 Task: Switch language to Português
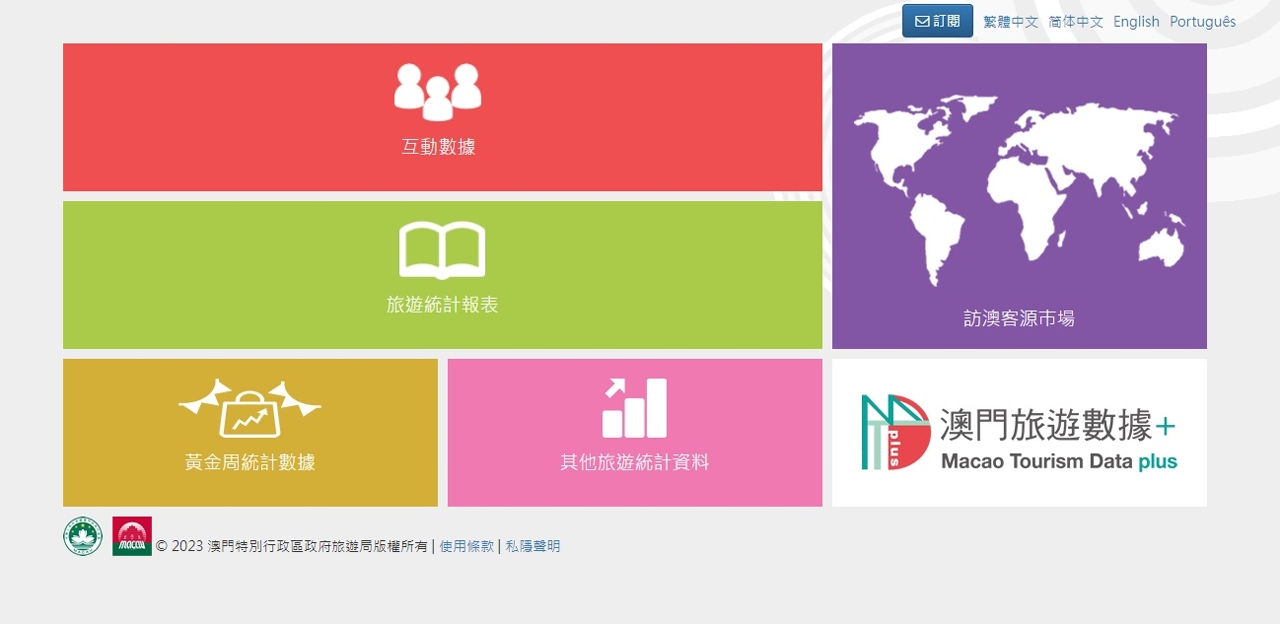[1202, 22]
